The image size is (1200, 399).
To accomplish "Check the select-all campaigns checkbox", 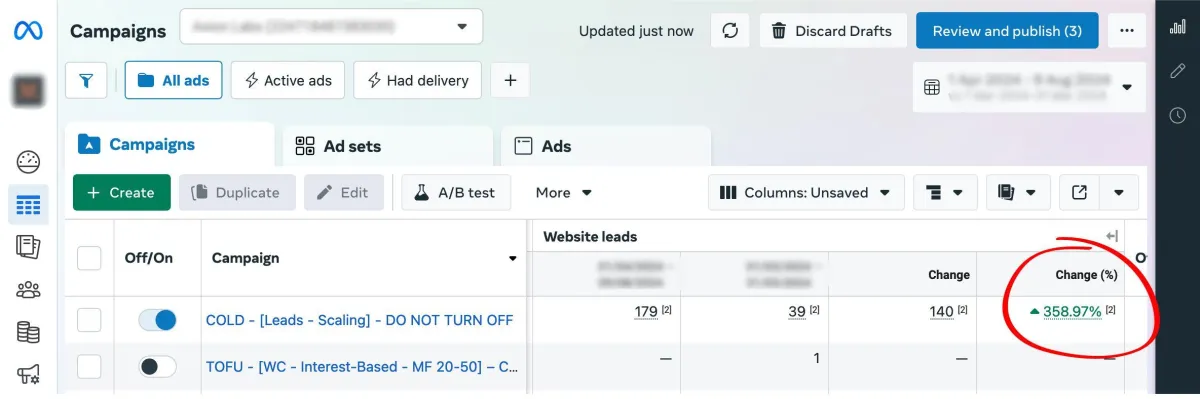I will [x=89, y=258].
